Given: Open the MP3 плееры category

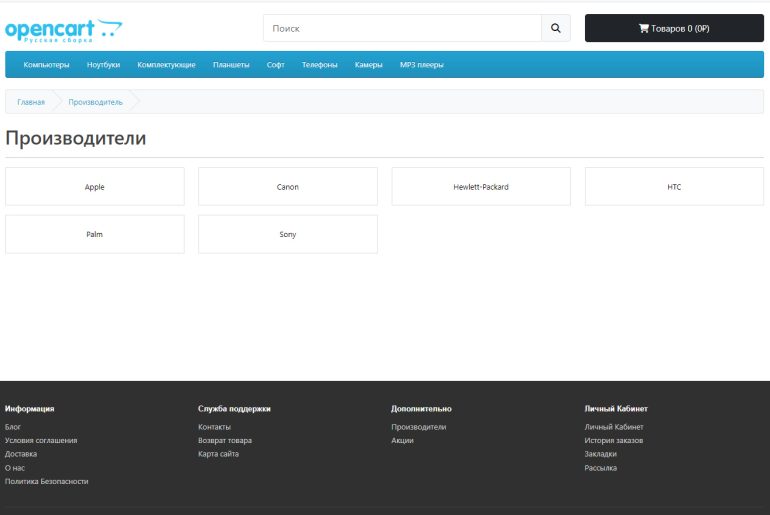Looking at the screenshot, I should click(421, 65).
